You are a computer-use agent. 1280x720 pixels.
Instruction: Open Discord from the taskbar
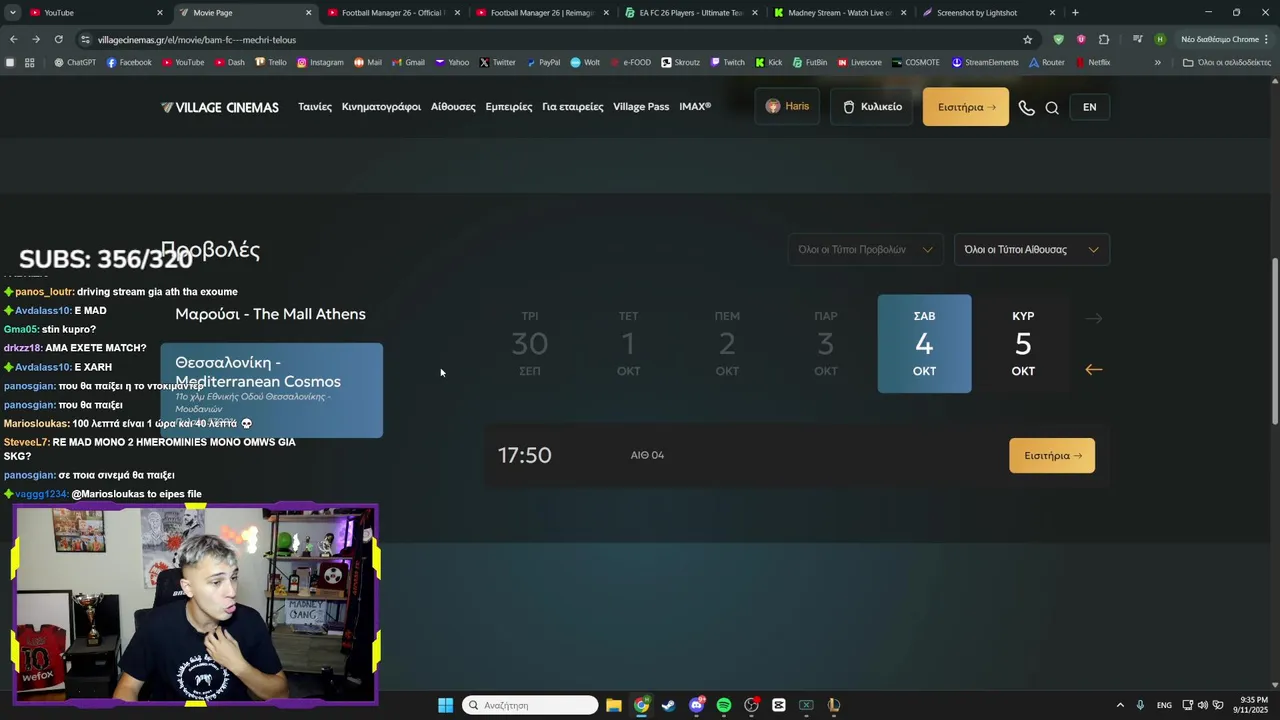696,705
